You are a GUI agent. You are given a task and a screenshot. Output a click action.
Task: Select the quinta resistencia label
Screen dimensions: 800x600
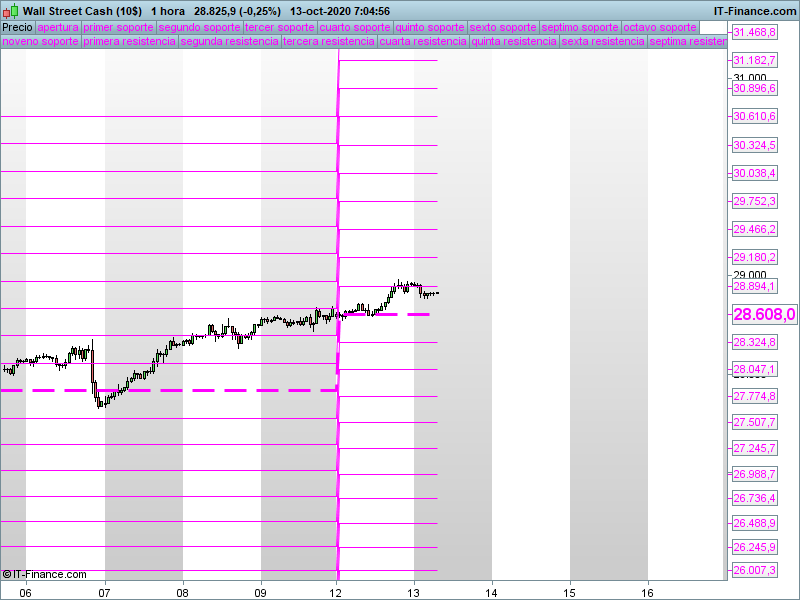pos(514,41)
